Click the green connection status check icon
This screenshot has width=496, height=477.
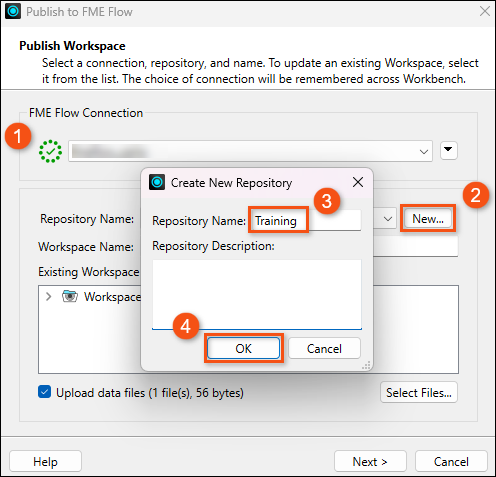(50, 151)
